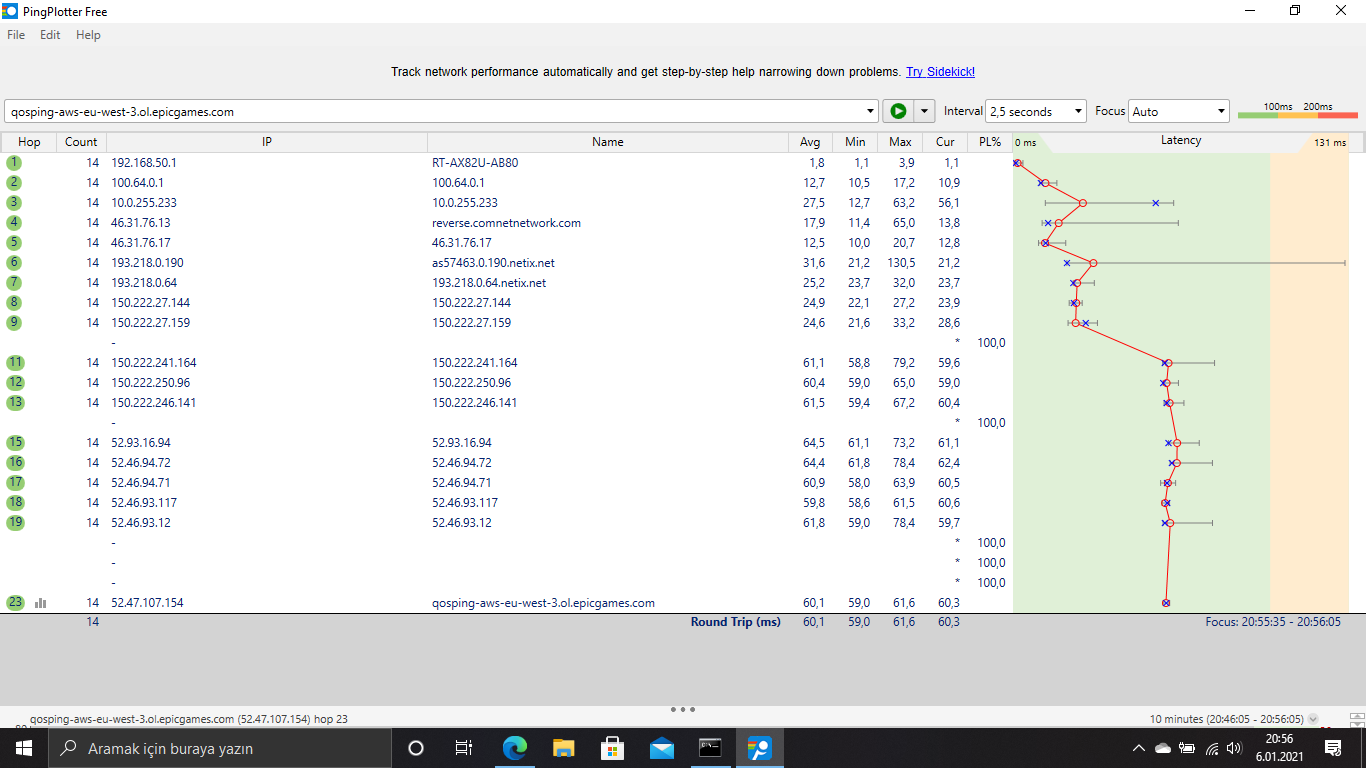Open the Edit menu
The width and height of the screenshot is (1366, 768).
click(50, 35)
